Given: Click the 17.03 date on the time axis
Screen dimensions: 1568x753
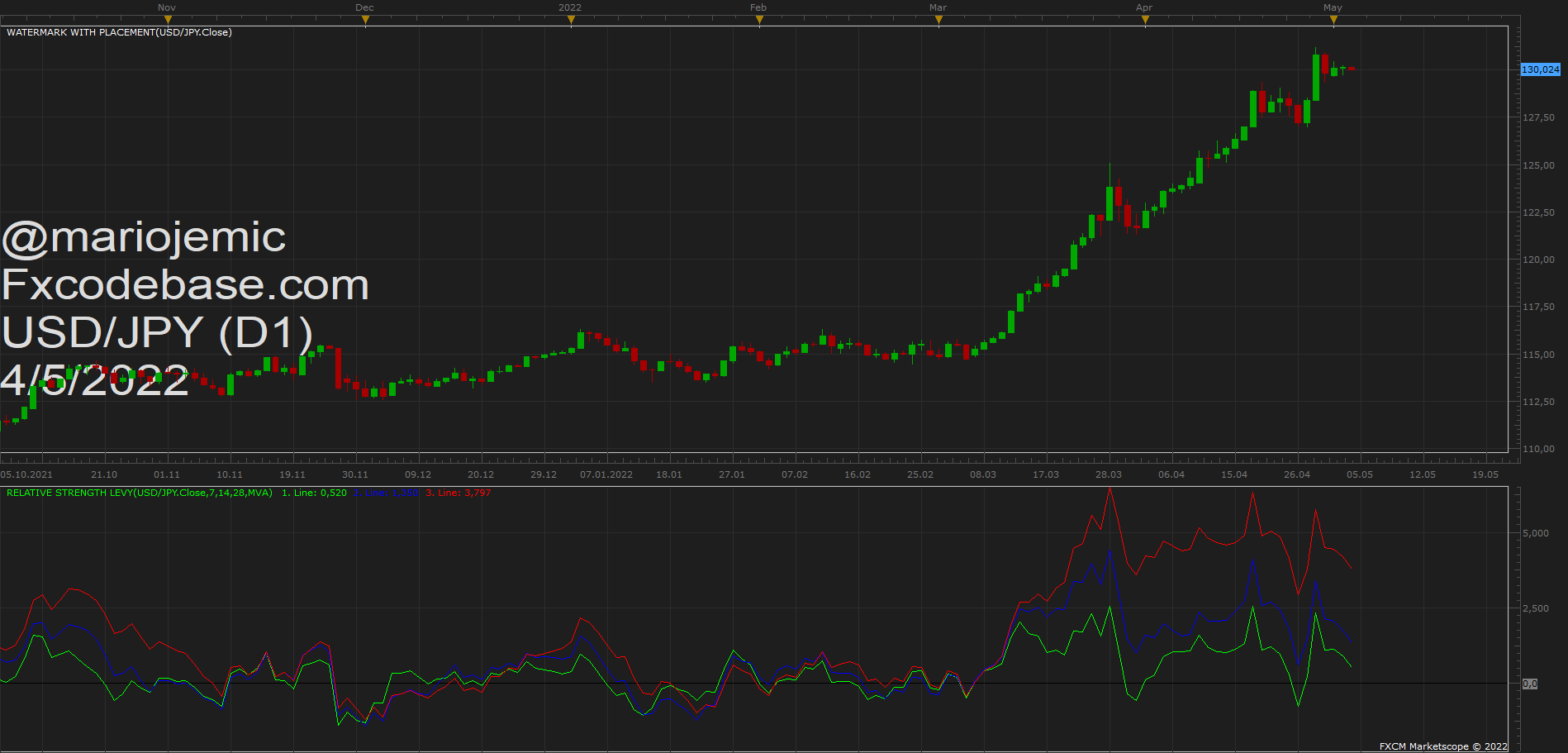Looking at the screenshot, I should coord(1046,474).
